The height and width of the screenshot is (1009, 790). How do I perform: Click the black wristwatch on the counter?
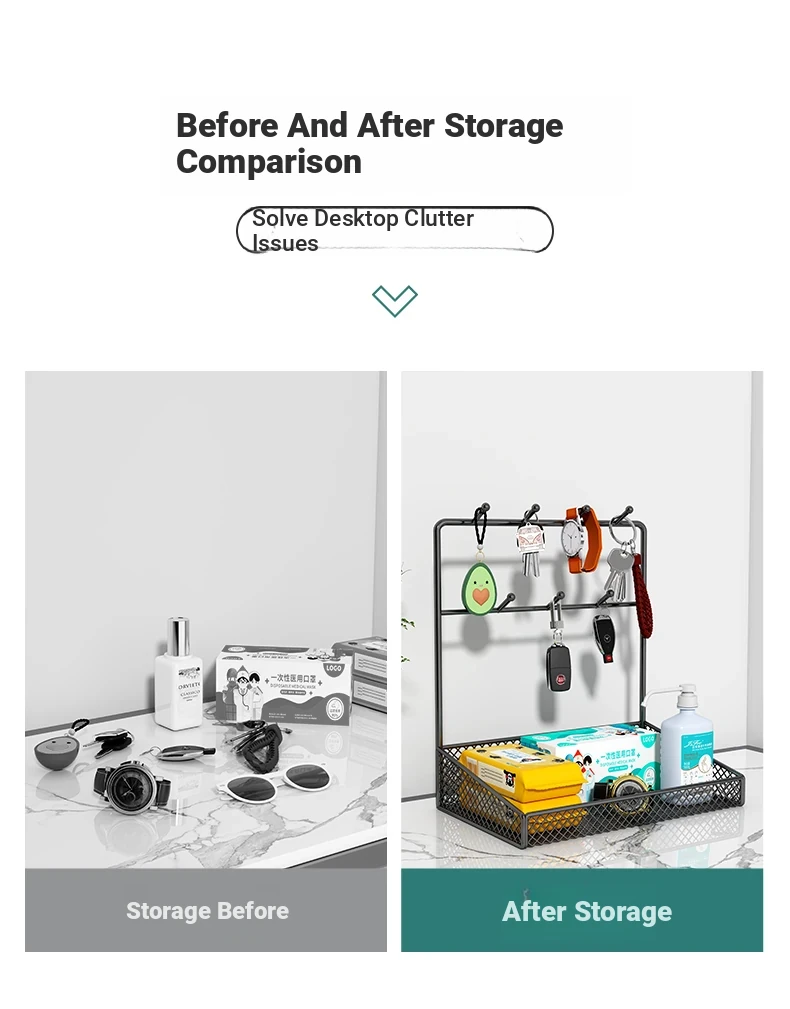point(134,786)
